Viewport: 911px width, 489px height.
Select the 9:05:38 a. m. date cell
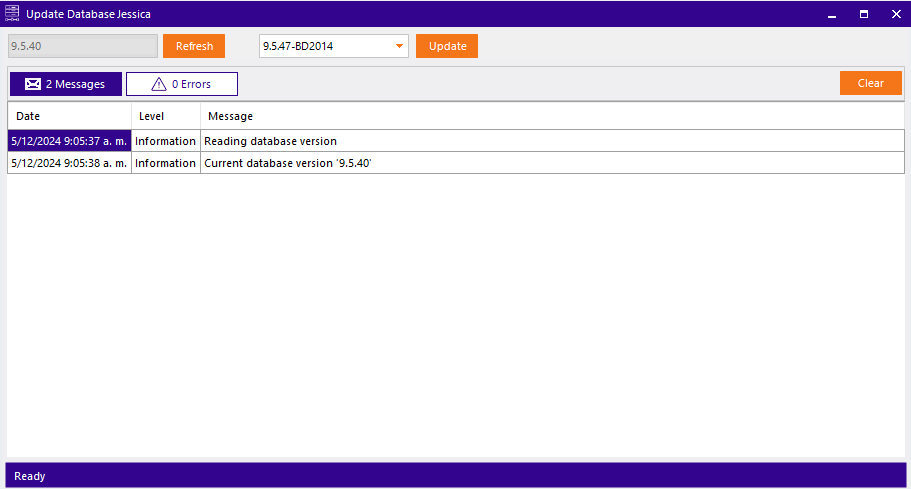[x=69, y=163]
